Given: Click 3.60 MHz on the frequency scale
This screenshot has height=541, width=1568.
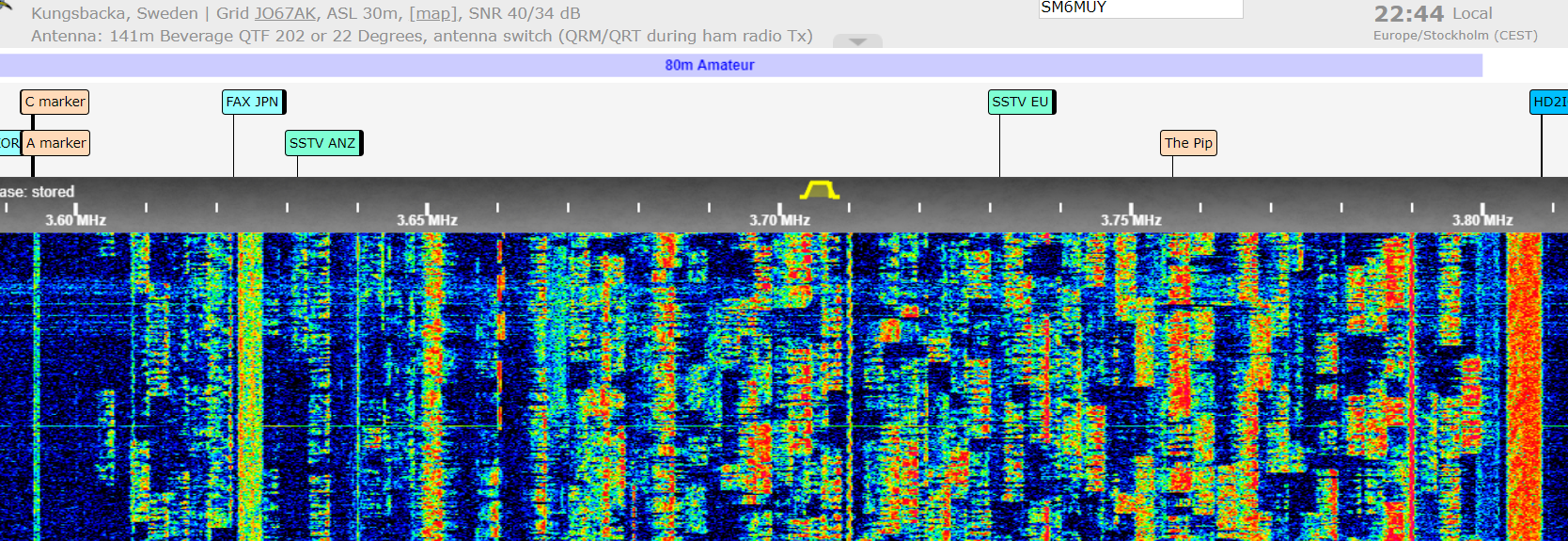Looking at the screenshot, I should pyautogui.click(x=75, y=220).
